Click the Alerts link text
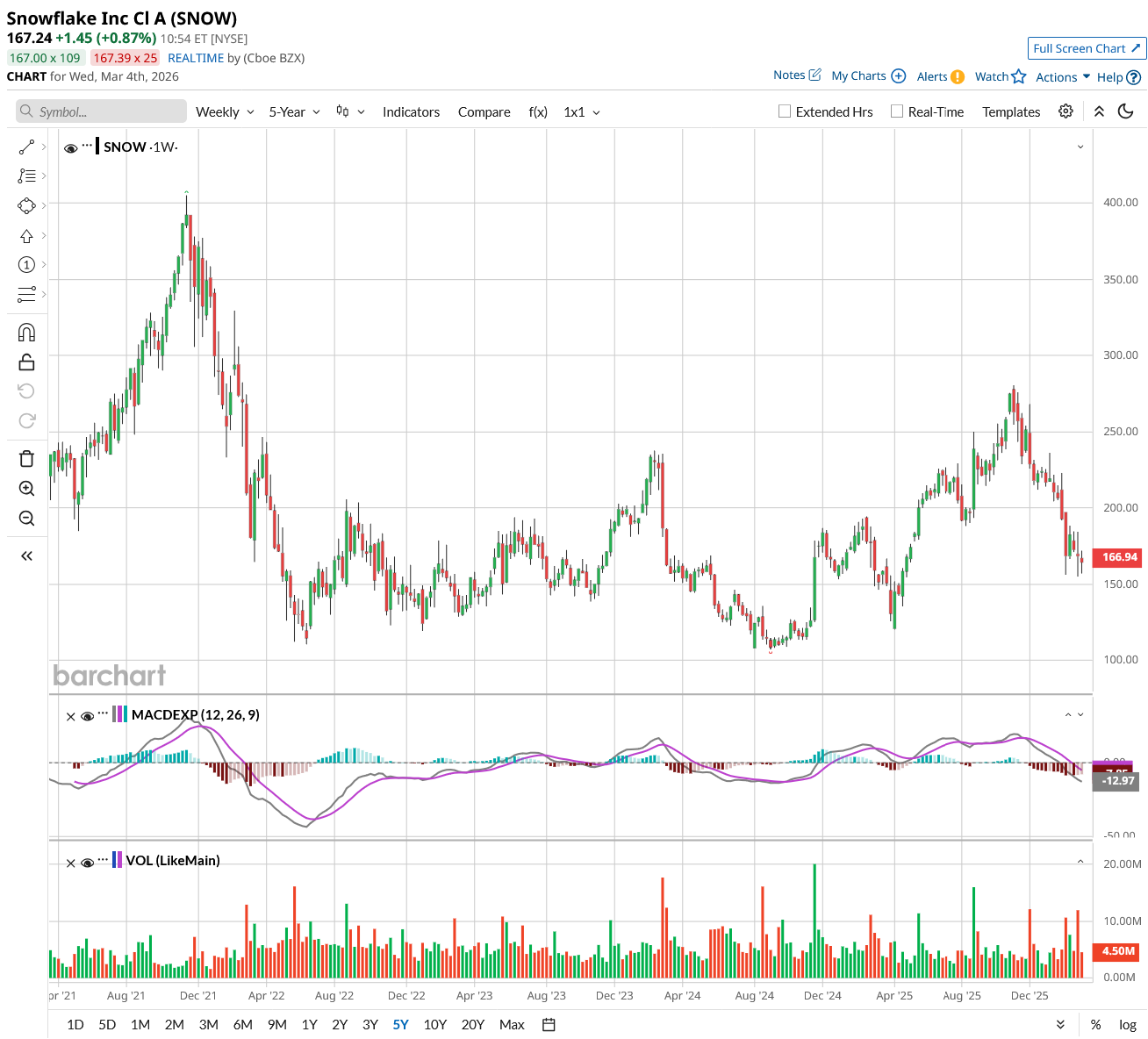 point(932,76)
